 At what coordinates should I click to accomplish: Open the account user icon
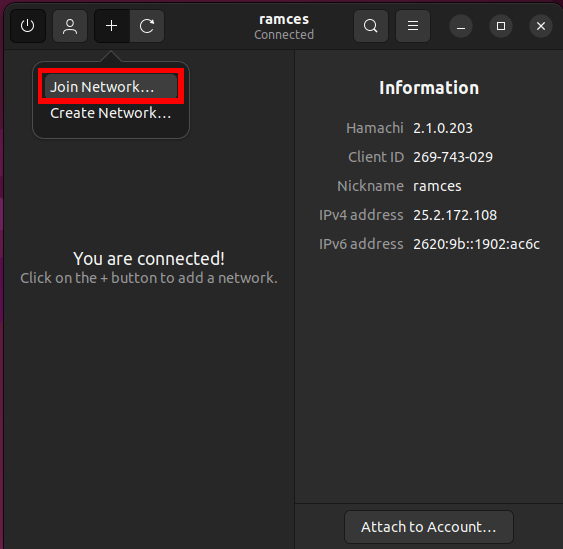click(x=70, y=26)
